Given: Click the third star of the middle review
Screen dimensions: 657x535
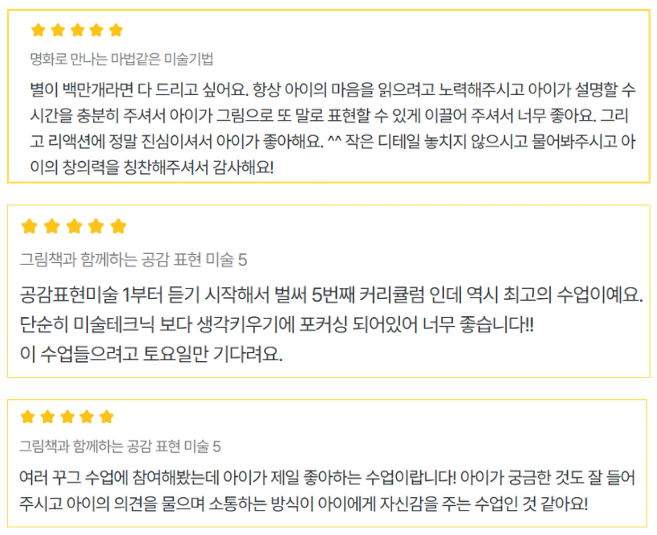Looking at the screenshot, I should (x=74, y=226).
